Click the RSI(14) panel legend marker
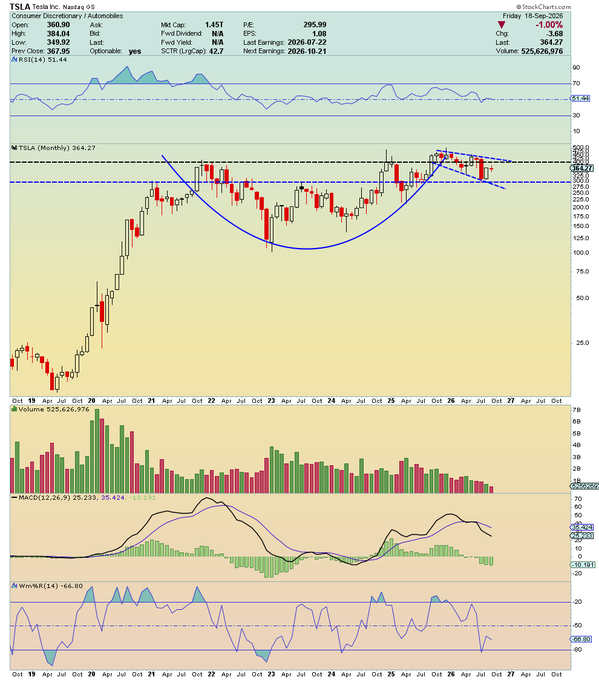This screenshot has width=599, height=680. coord(14,60)
